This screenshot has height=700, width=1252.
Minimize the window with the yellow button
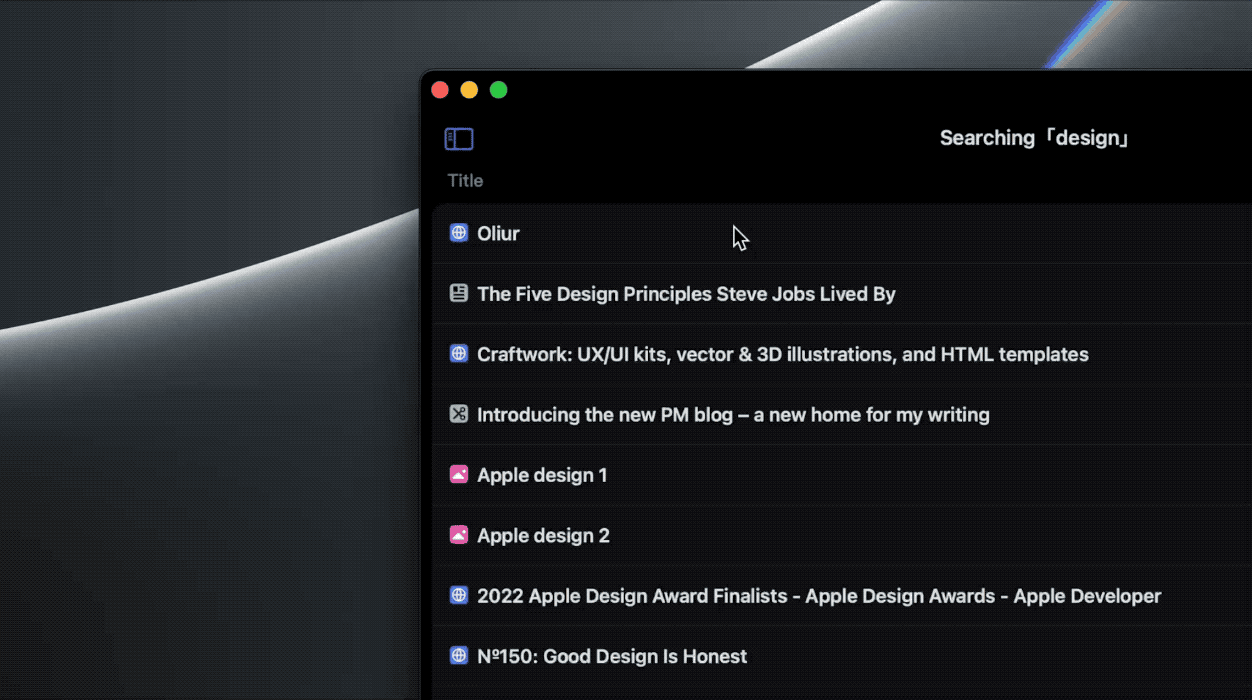[469, 90]
